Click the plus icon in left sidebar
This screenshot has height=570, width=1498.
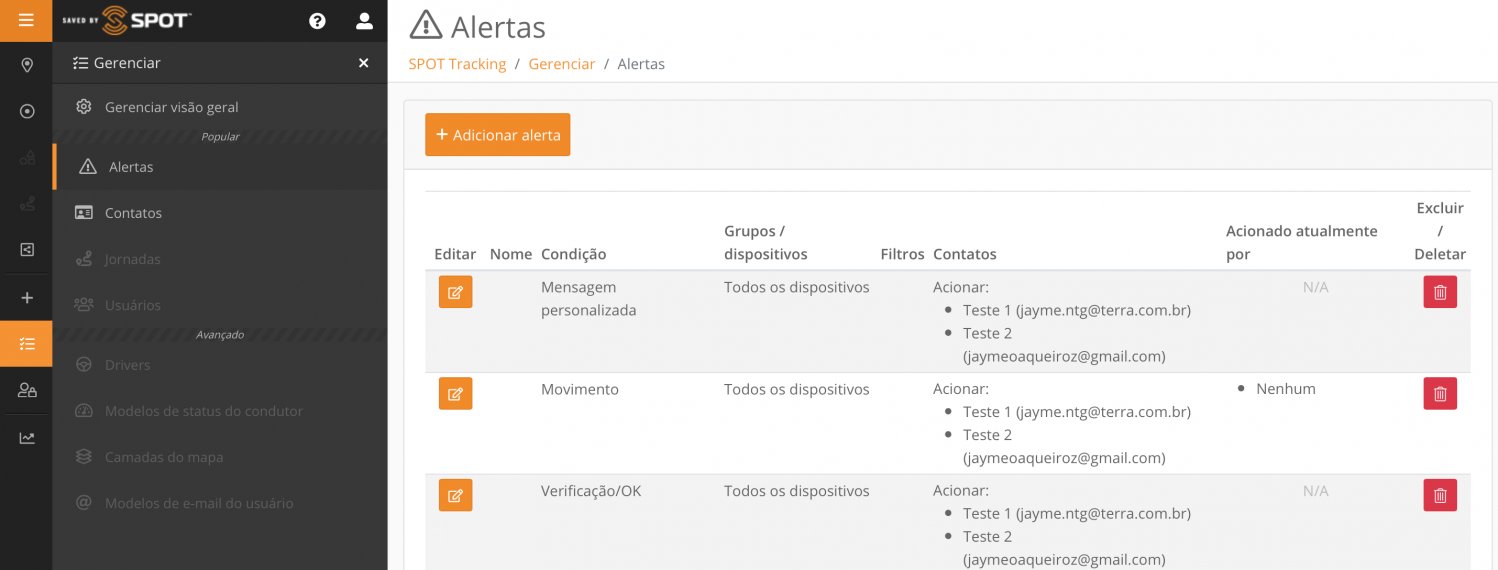[x=27, y=297]
